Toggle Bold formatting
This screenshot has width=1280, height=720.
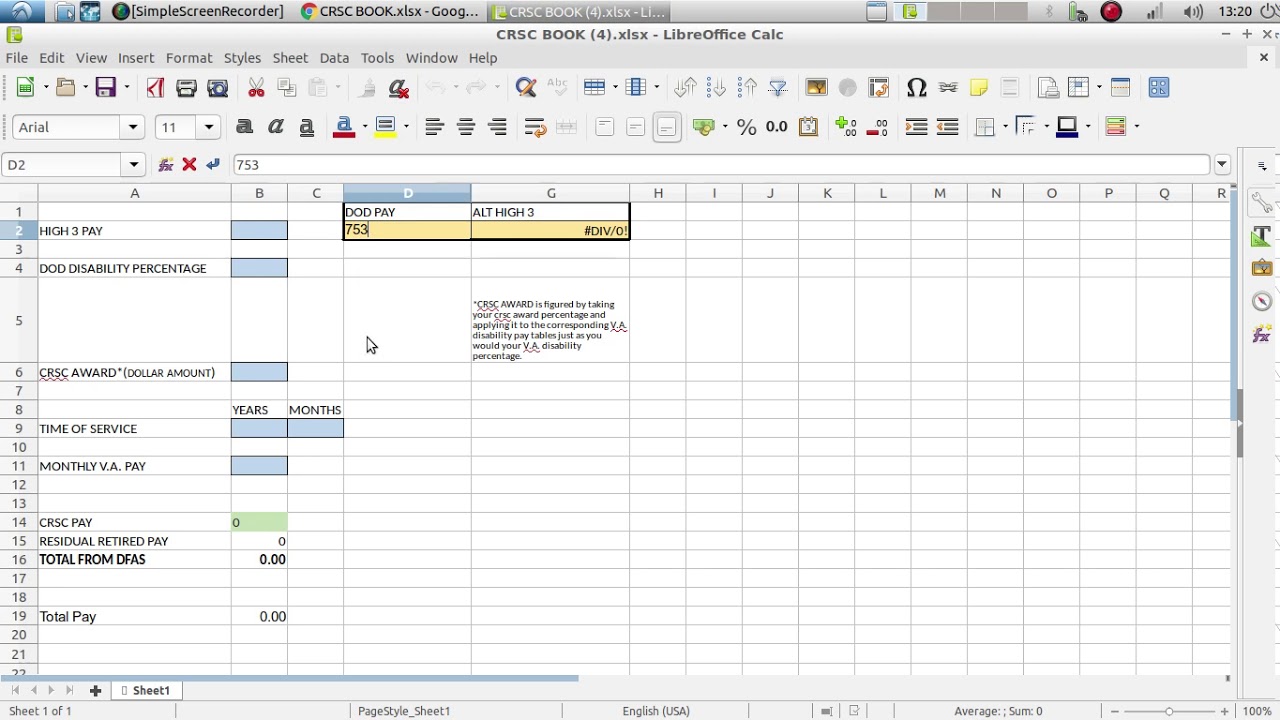click(244, 127)
